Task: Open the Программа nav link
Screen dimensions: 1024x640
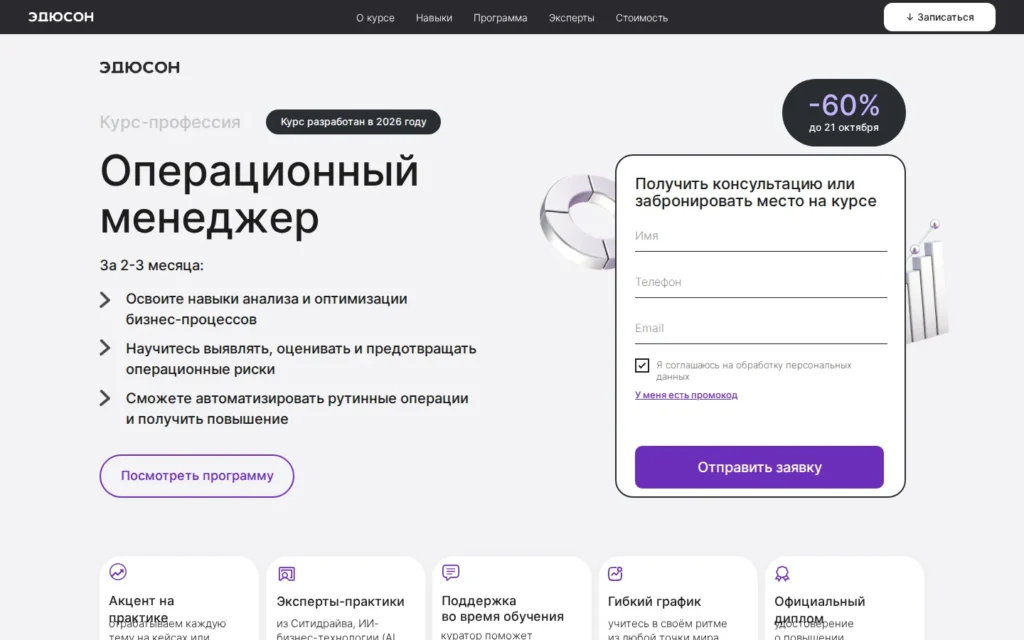Action: click(x=500, y=18)
